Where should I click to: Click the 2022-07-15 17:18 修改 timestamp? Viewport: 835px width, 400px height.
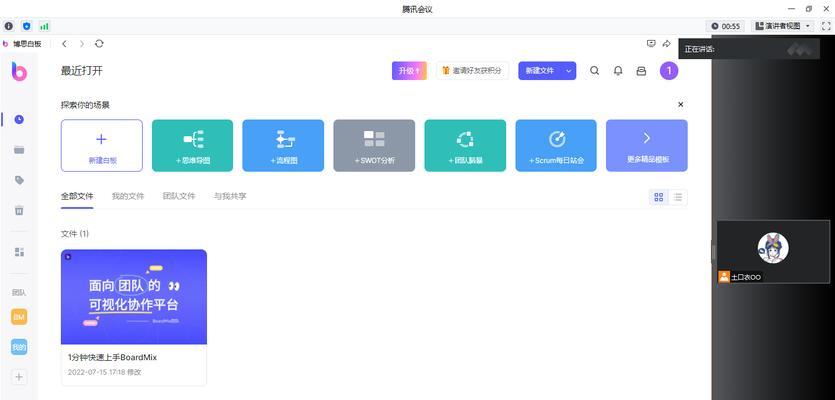104,372
